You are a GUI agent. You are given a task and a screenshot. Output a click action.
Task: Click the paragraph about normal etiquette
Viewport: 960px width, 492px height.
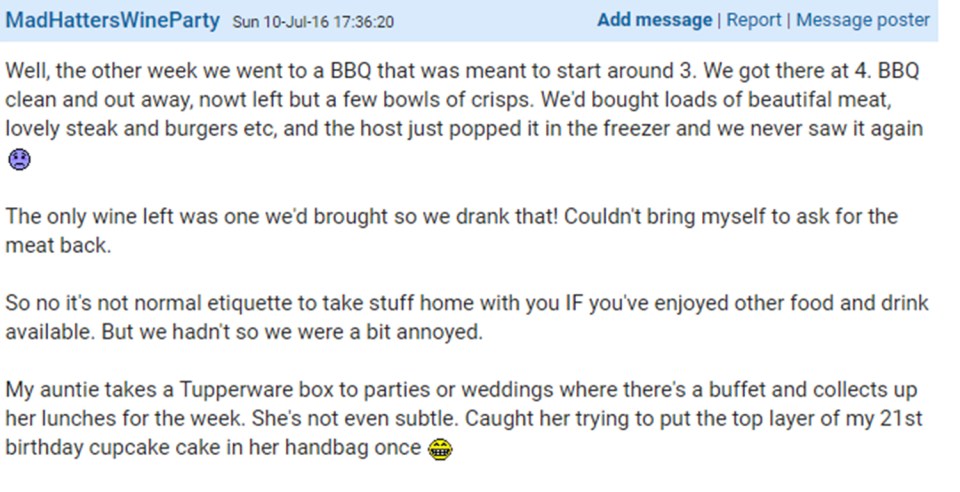467,318
